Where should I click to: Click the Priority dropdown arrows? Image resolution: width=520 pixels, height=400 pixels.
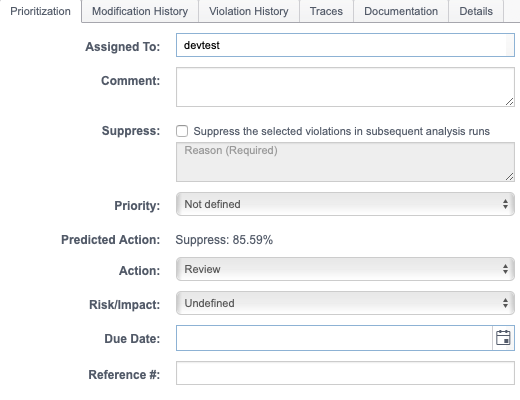tap(505, 204)
